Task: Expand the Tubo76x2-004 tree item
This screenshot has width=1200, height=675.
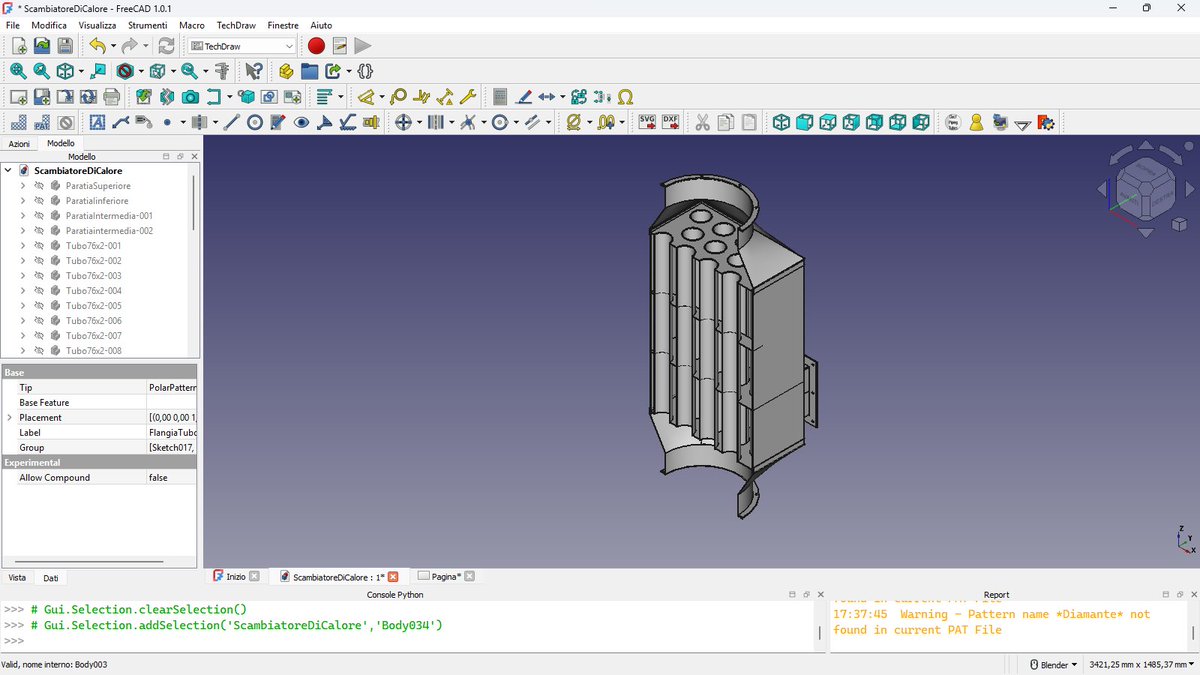Action: click(x=23, y=291)
